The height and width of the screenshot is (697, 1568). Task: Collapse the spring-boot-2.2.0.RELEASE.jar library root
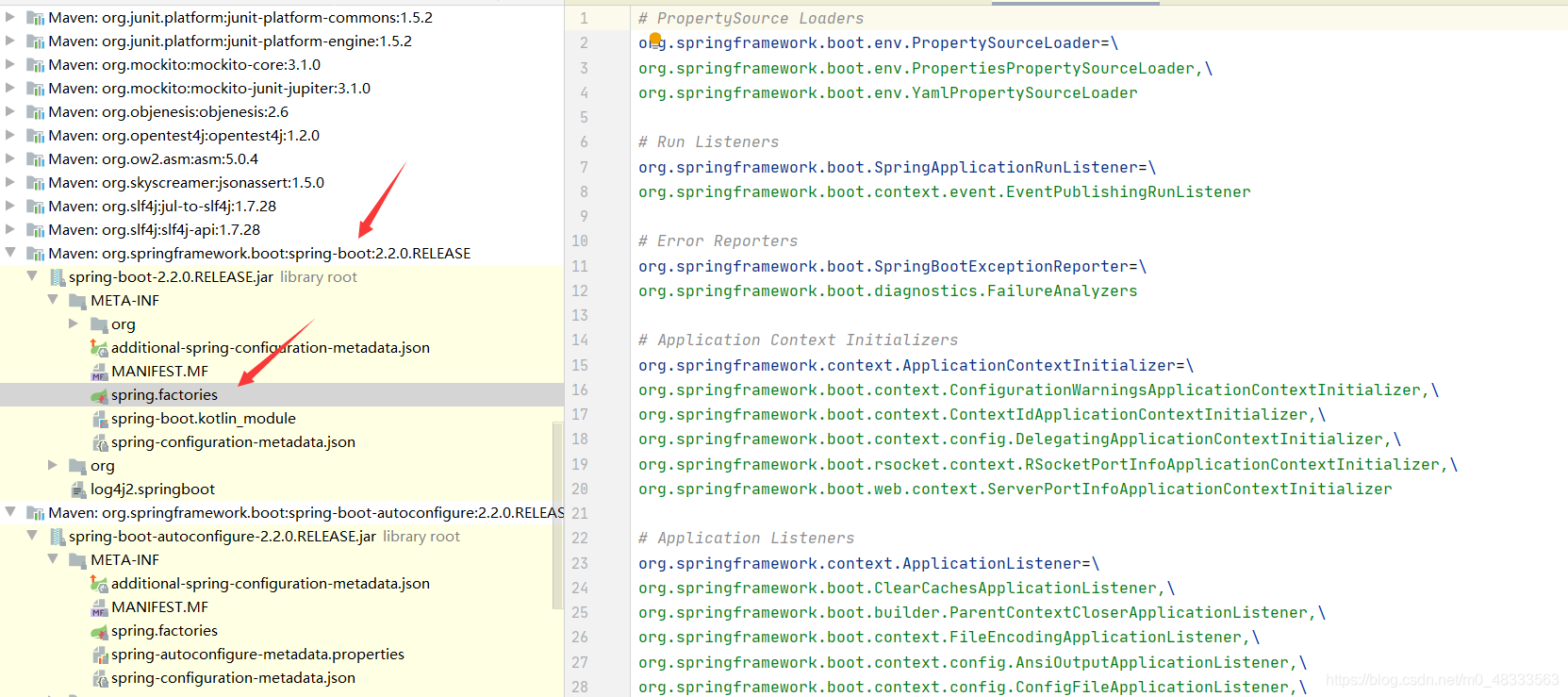32,276
